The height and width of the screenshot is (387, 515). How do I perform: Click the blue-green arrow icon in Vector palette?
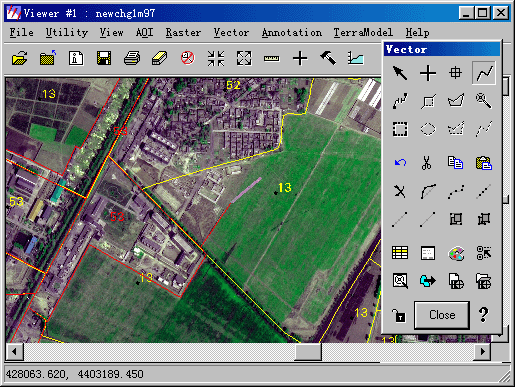(x=428, y=281)
